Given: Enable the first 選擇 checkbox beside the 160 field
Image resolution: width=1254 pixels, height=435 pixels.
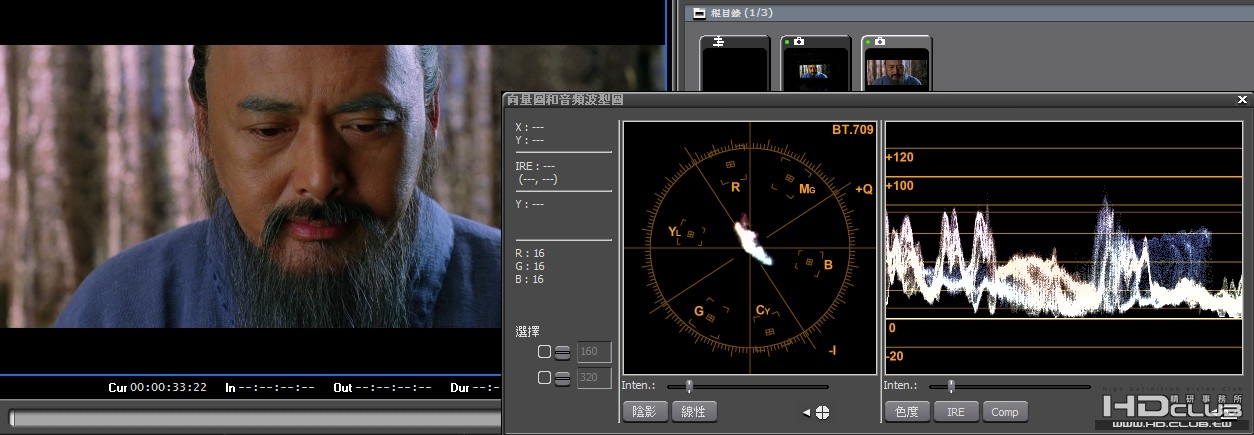Looking at the screenshot, I should click(x=544, y=352).
